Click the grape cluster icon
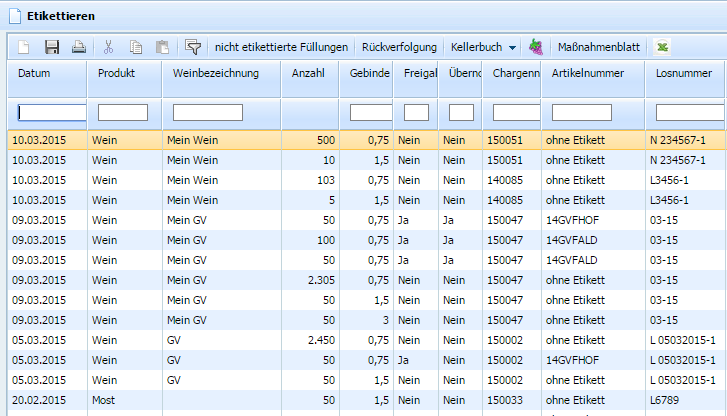This screenshot has width=727, height=416. click(x=536, y=47)
